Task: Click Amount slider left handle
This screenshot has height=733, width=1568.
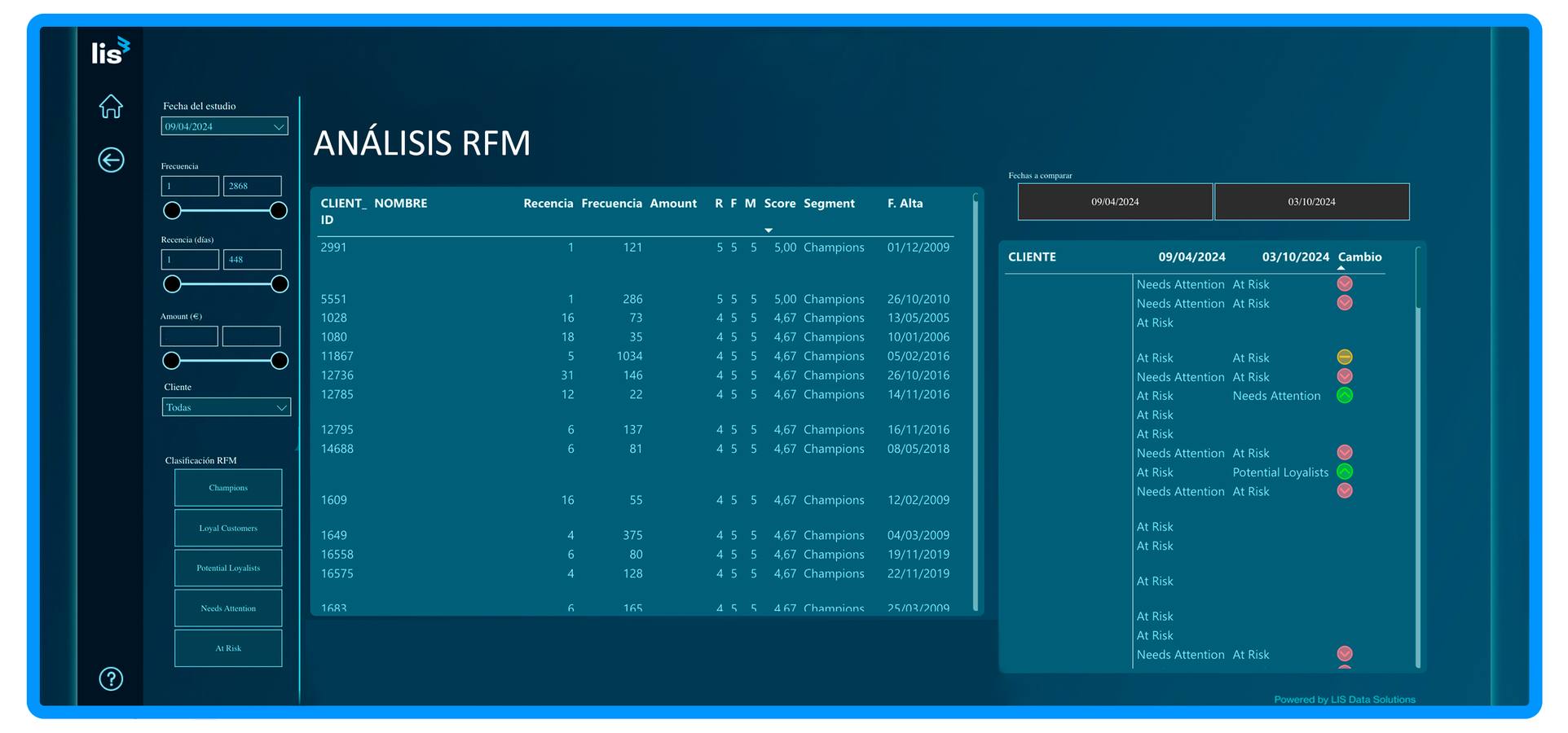Action: [x=171, y=361]
